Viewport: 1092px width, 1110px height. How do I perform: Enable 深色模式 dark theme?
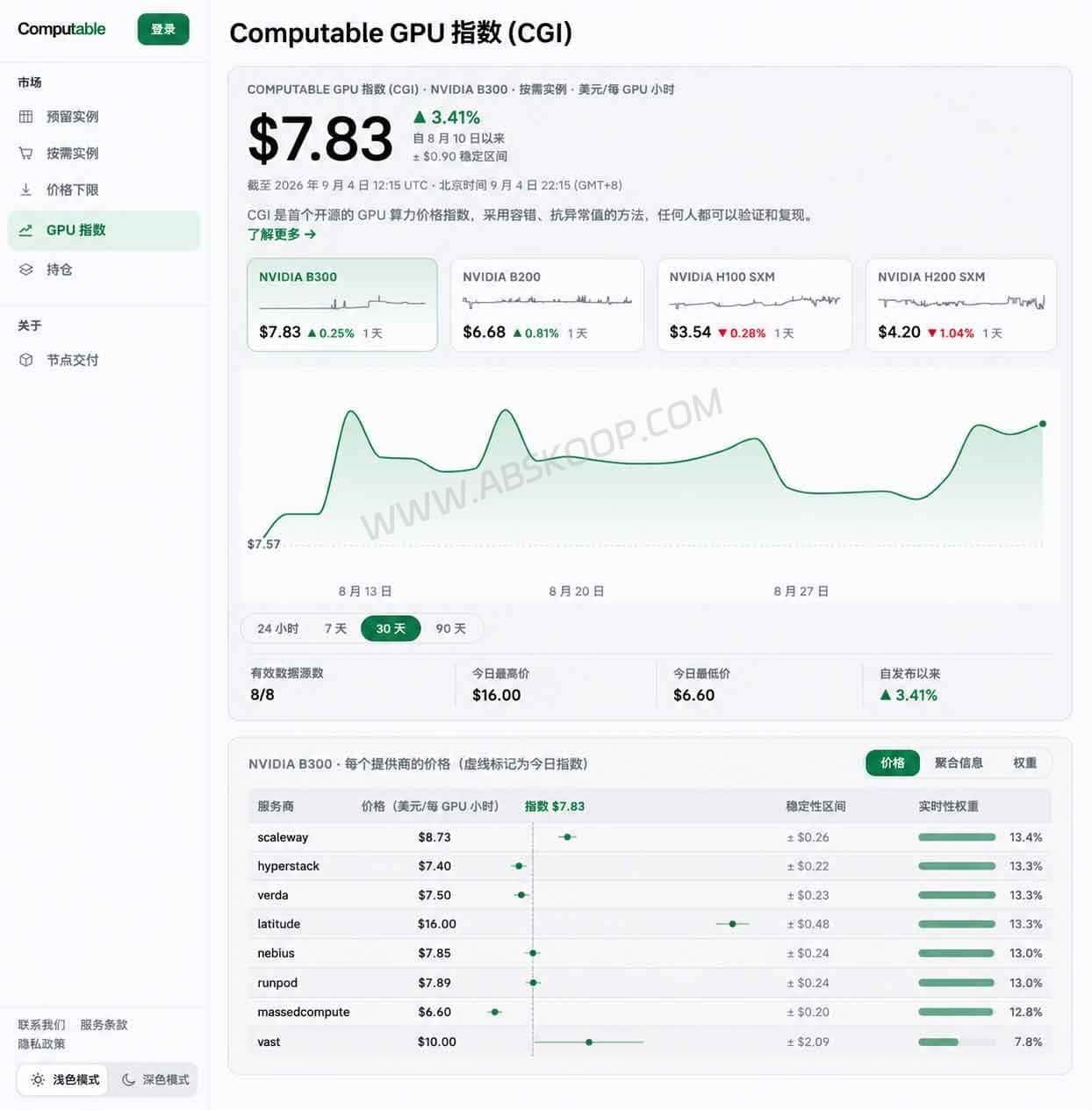coord(155,1079)
